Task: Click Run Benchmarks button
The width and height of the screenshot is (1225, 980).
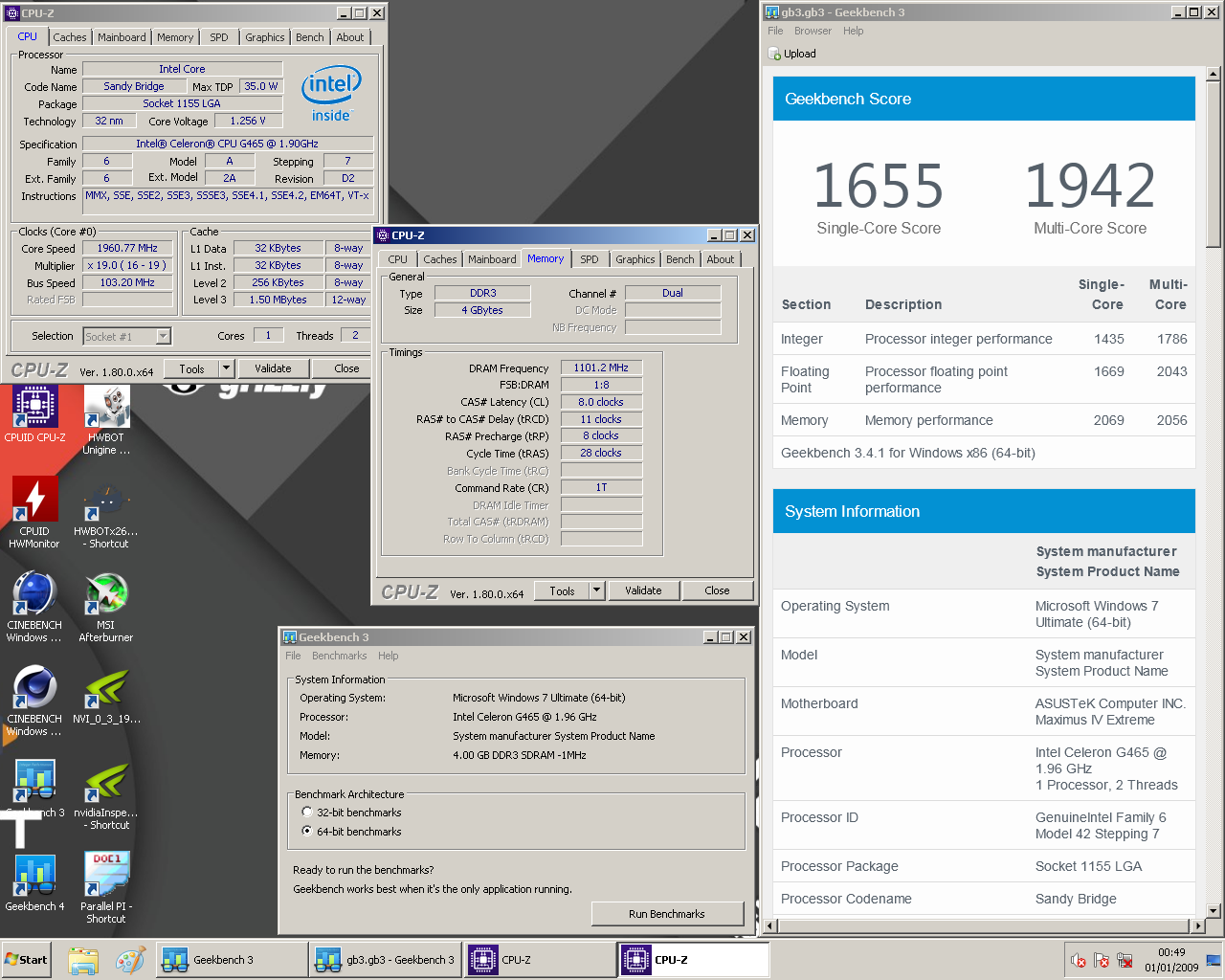Action: click(x=667, y=914)
